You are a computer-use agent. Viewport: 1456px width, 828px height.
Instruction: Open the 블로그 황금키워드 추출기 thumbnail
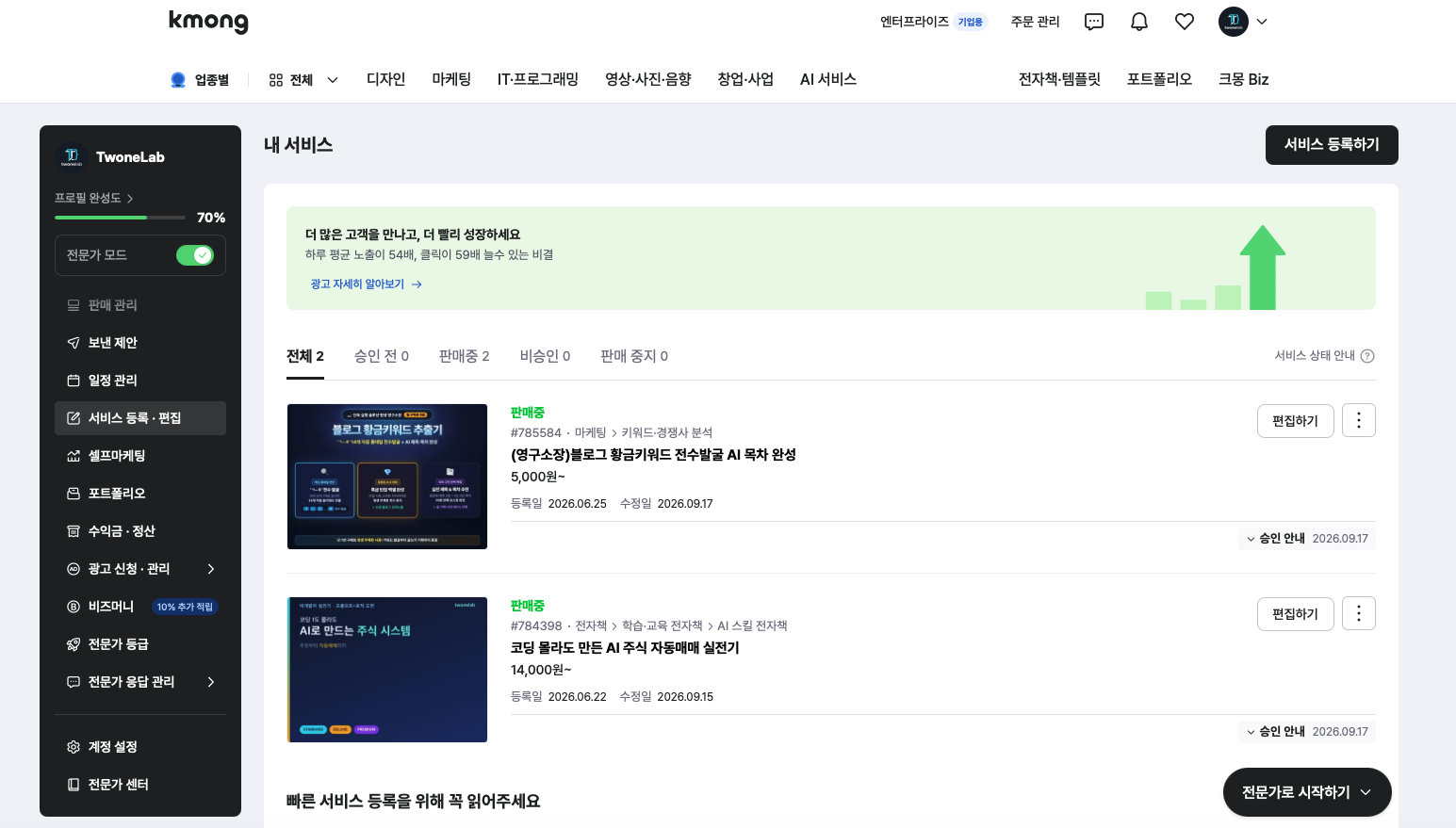(x=387, y=477)
